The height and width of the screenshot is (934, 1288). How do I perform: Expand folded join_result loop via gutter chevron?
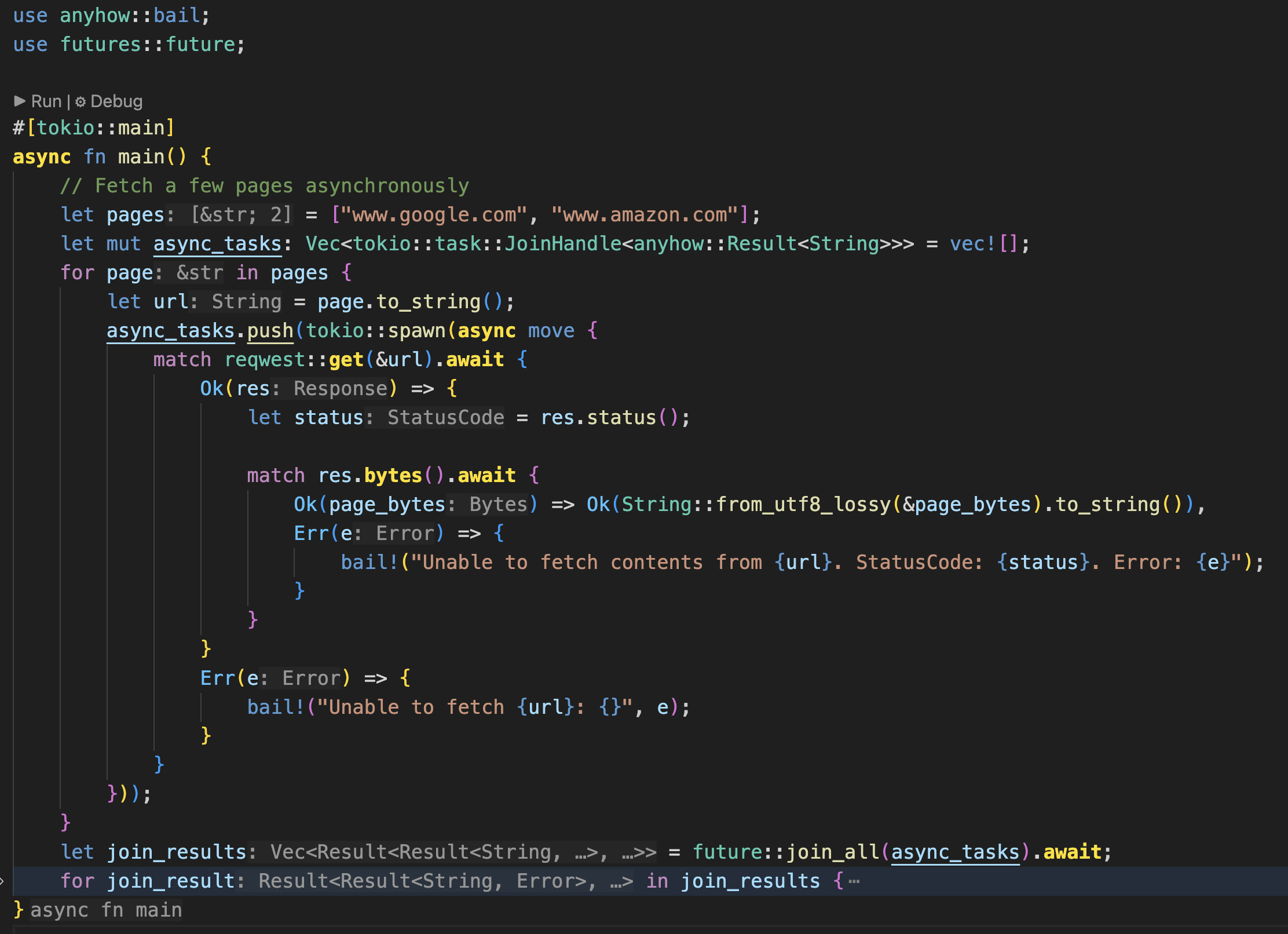(3, 881)
